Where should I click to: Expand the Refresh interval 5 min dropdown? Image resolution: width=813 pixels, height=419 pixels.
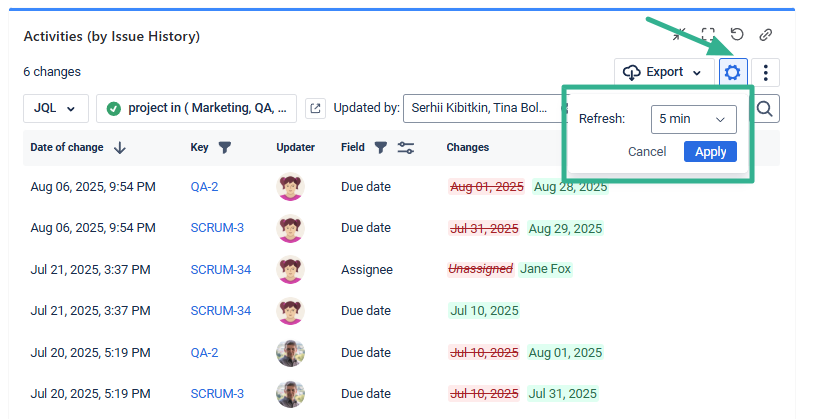(693, 119)
